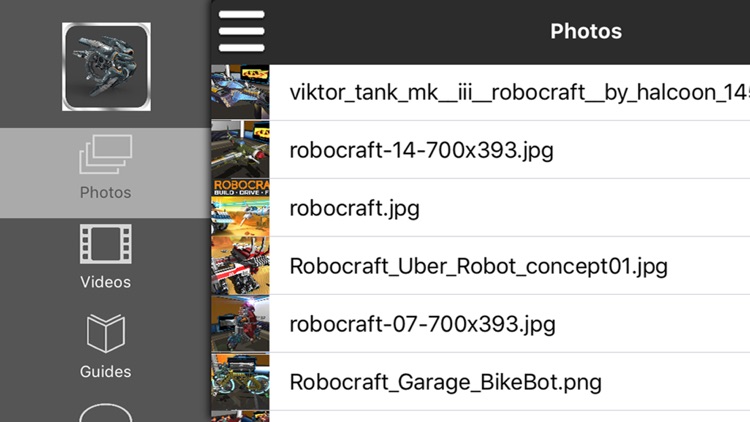Click the Photos header title
This screenshot has height=422, width=750.
coord(586,32)
